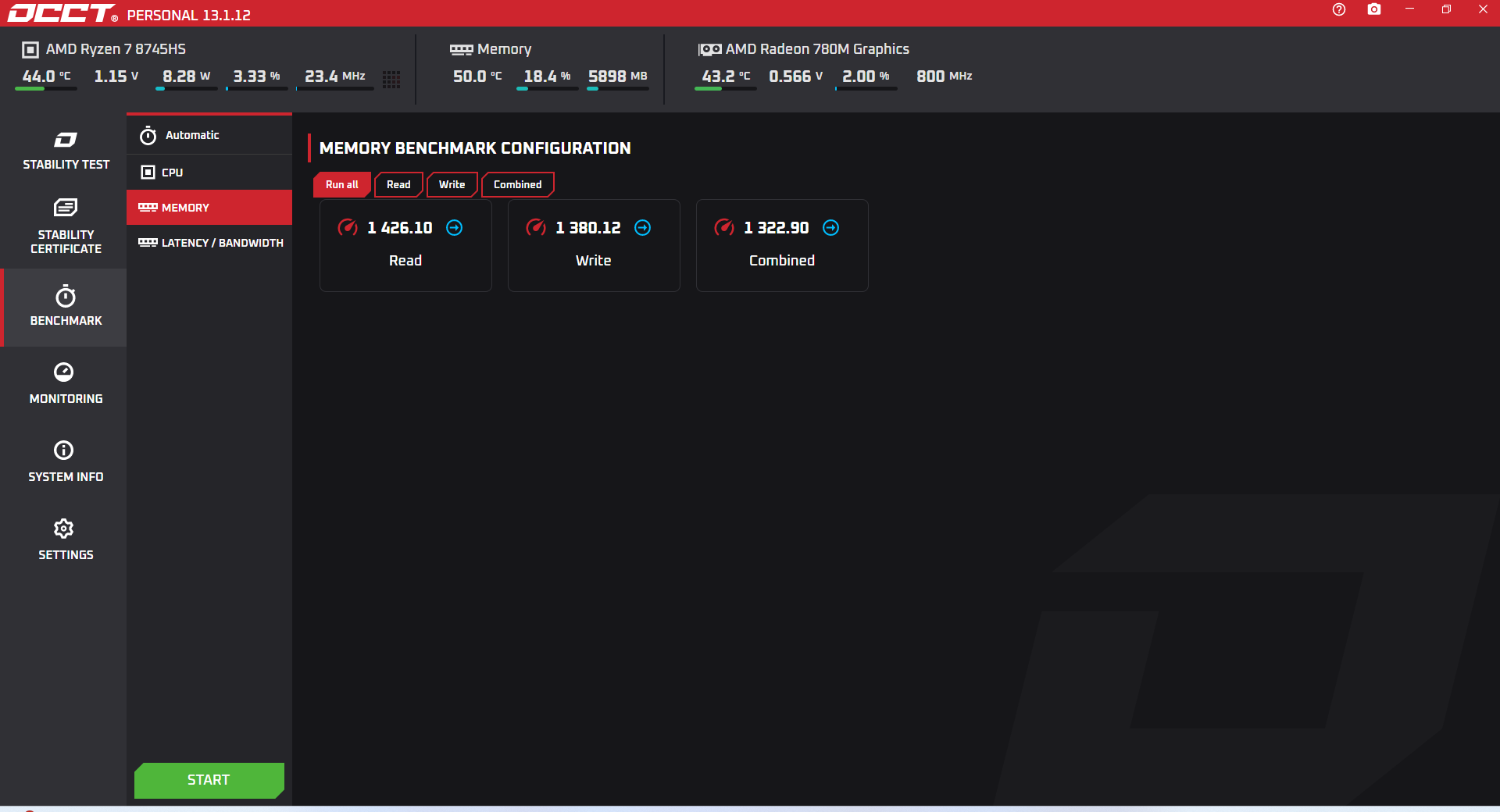Image resolution: width=1500 pixels, height=812 pixels.
Task: Click the Combined score gauge icon
Action: [x=724, y=227]
